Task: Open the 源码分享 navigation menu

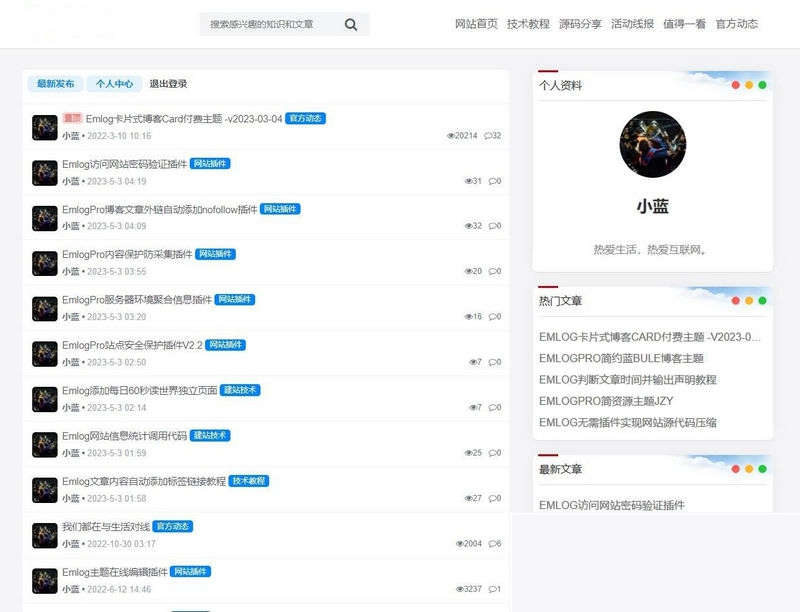Action: (x=580, y=24)
